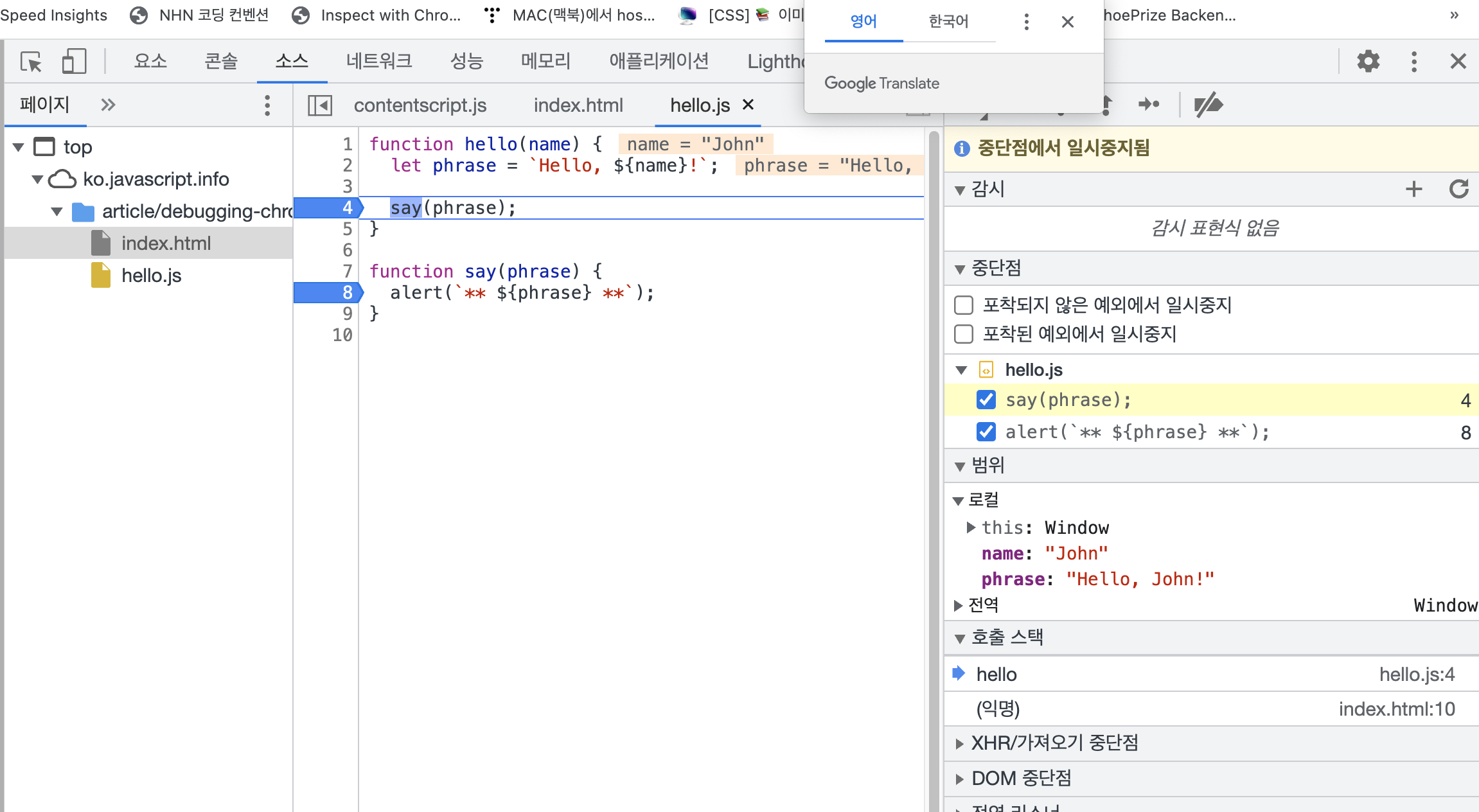Click the inspect element picker icon
Viewport: 1479px width, 812px height.
(x=30, y=62)
